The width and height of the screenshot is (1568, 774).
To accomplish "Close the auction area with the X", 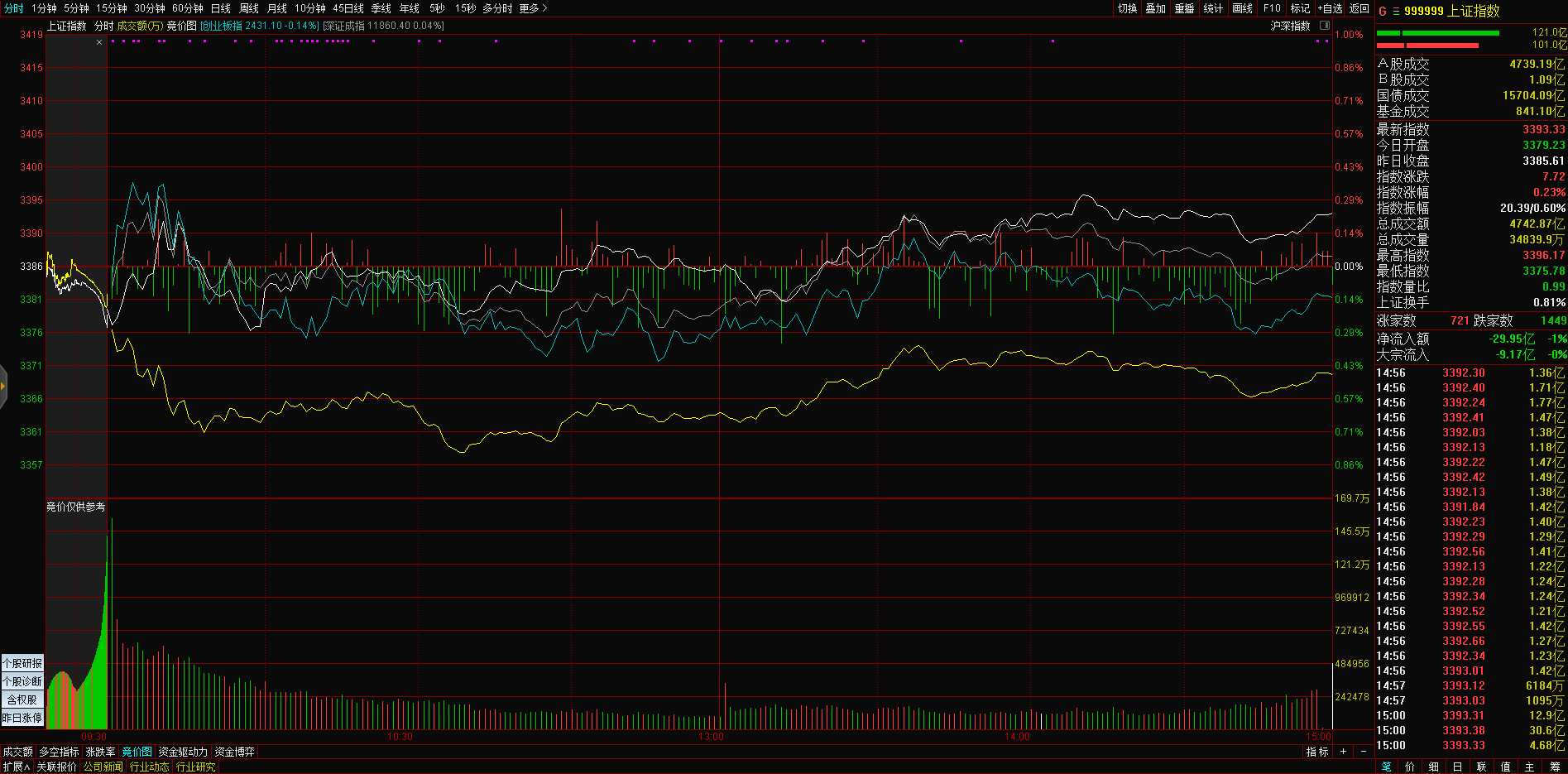I will [x=99, y=42].
